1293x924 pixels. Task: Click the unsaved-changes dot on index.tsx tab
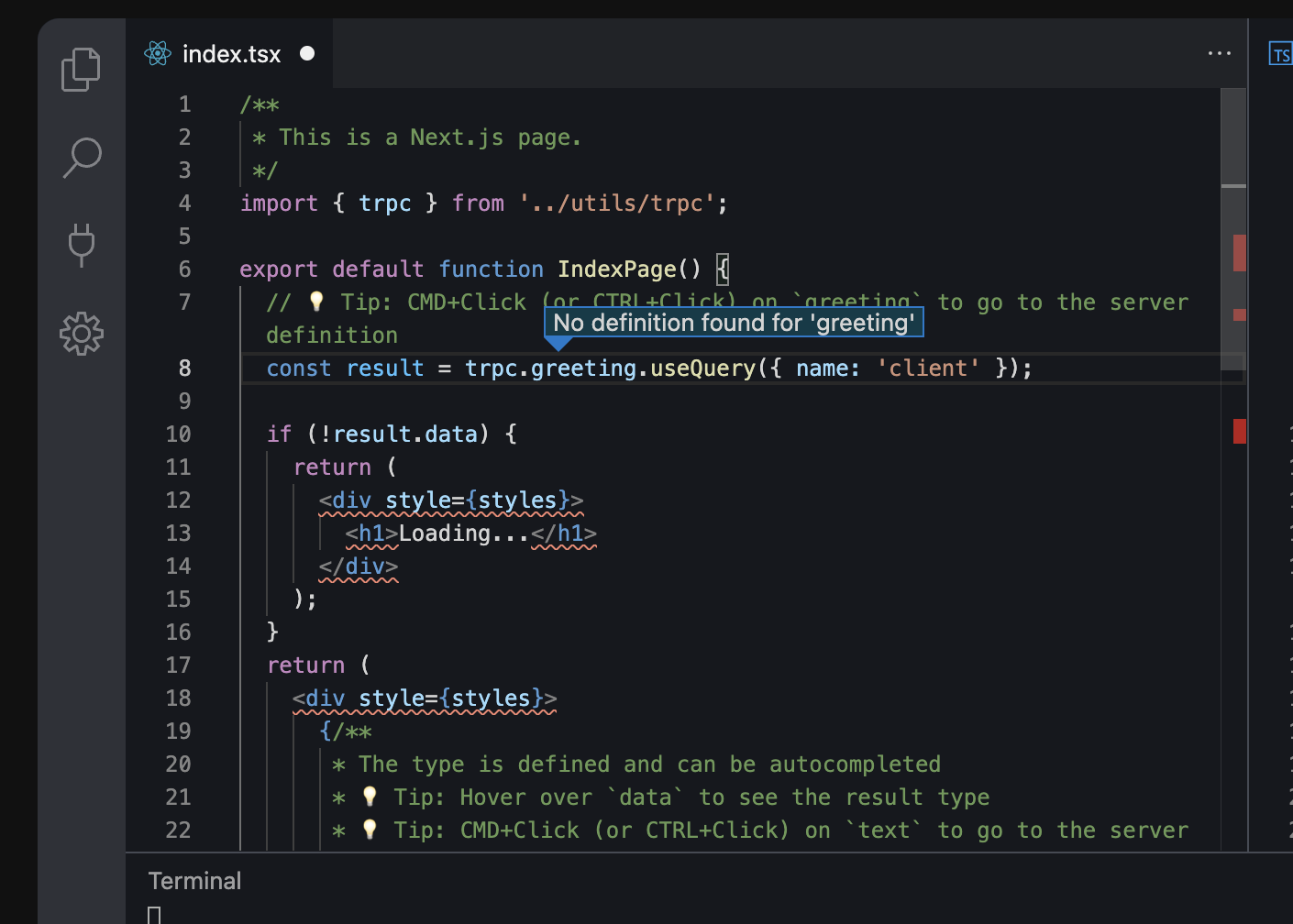[306, 52]
